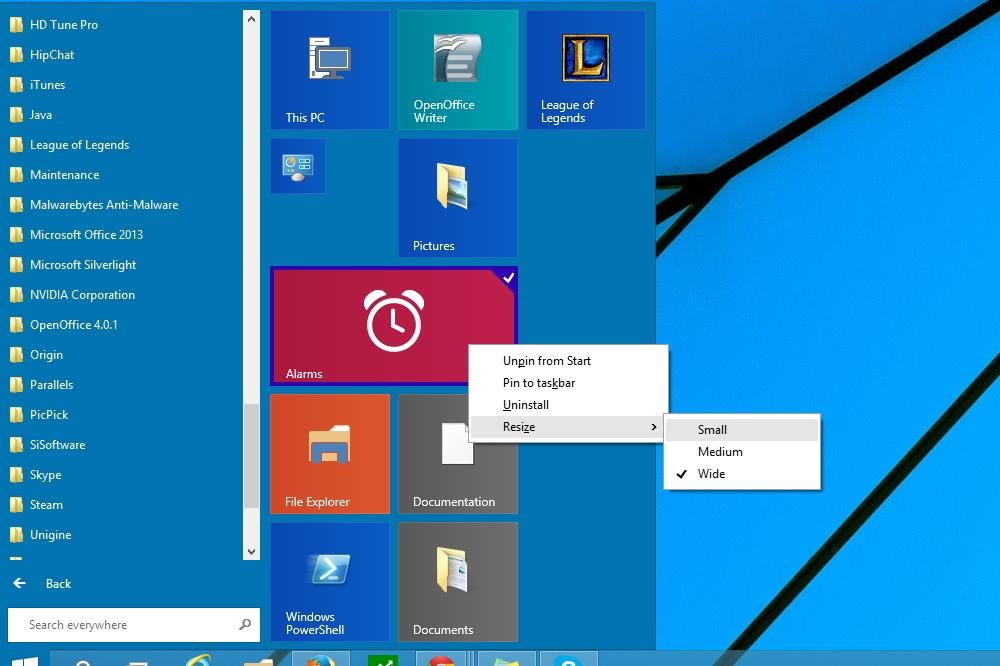The height and width of the screenshot is (666, 1000).
Task: Toggle the selection checkmark on the Alarms tile
Action: click(508, 278)
